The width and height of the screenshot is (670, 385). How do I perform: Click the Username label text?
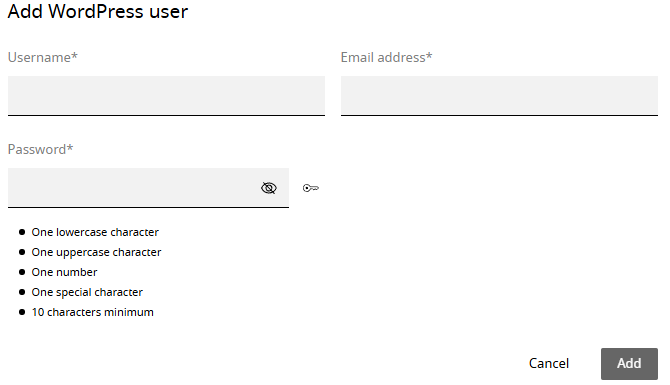pos(39,57)
